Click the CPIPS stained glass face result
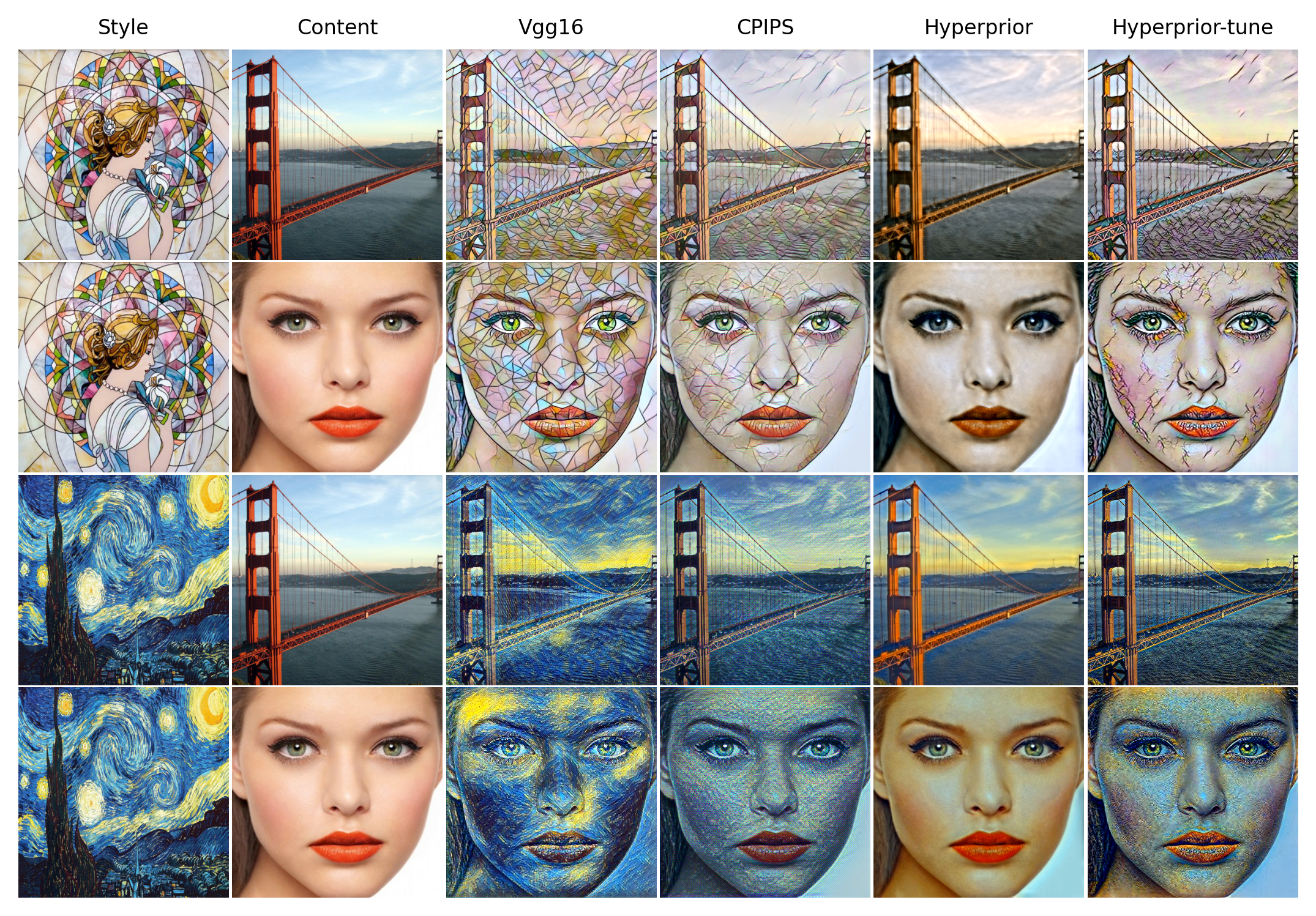1316x916 pixels. 765,367
